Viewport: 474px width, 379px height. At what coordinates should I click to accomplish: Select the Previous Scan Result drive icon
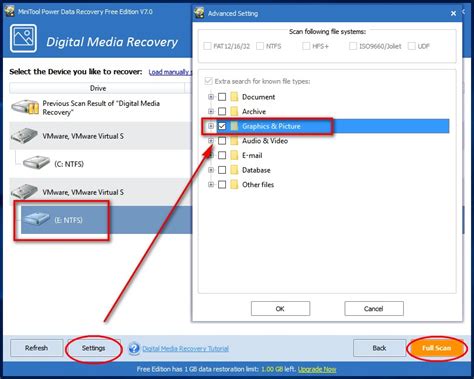[25, 107]
